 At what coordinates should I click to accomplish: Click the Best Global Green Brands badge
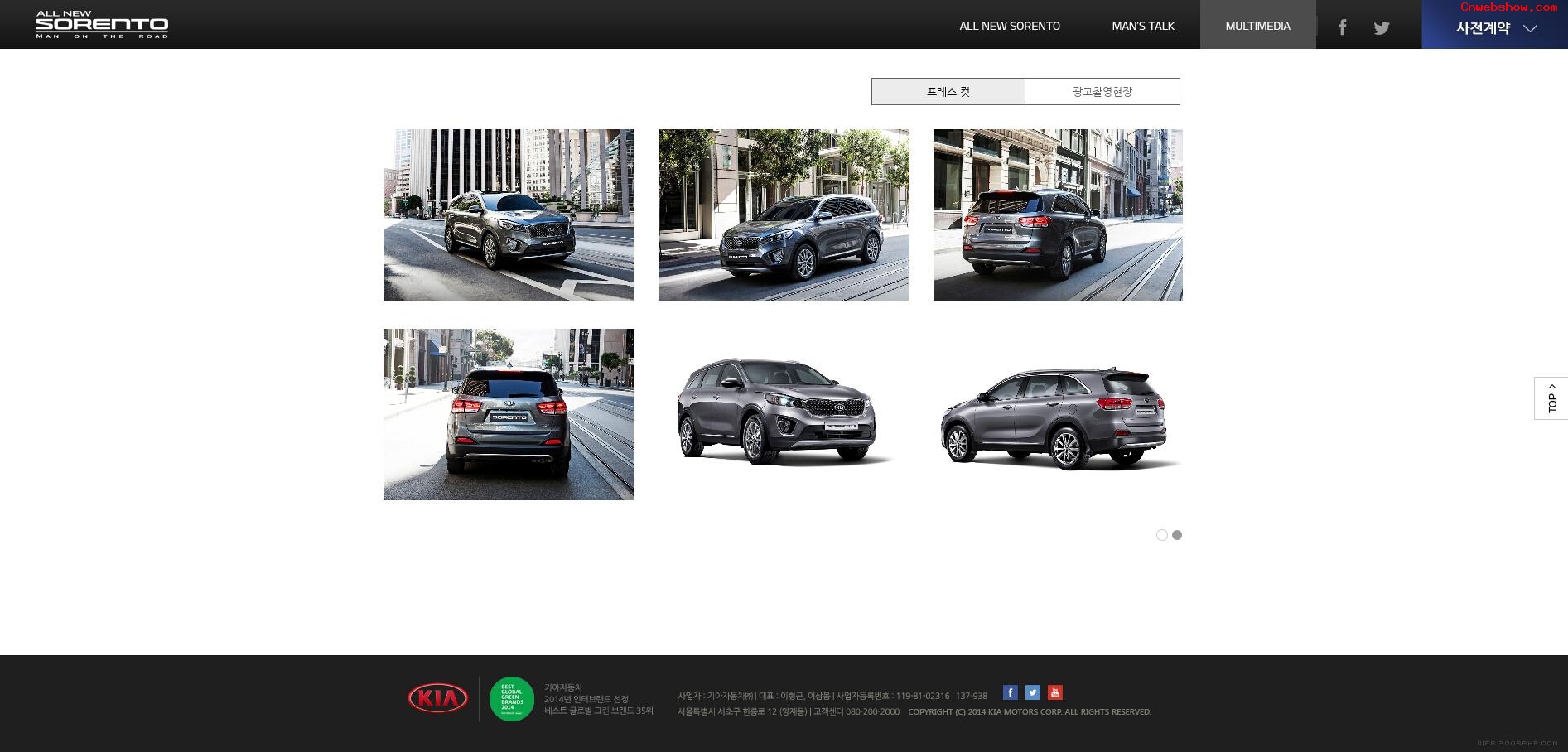coord(511,699)
